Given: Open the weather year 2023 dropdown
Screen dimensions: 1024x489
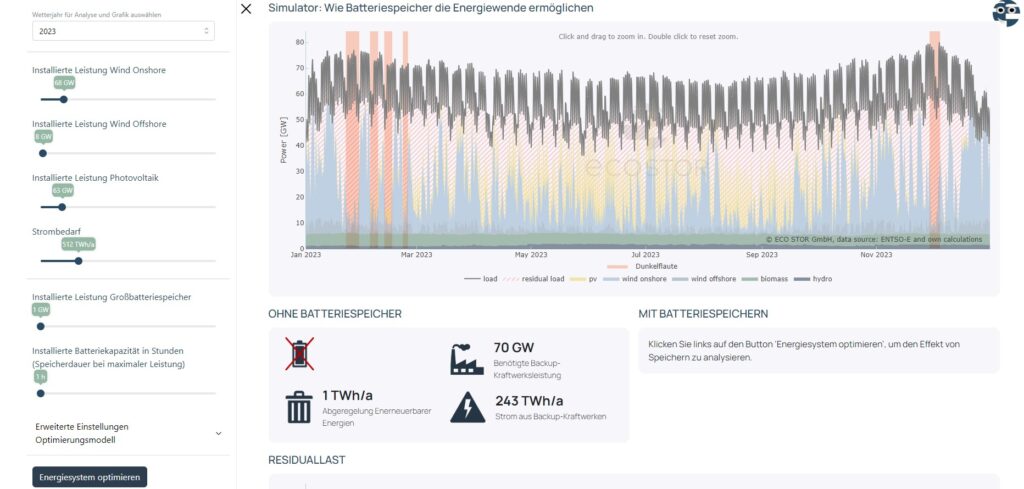Looking at the screenshot, I should (x=124, y=32).
